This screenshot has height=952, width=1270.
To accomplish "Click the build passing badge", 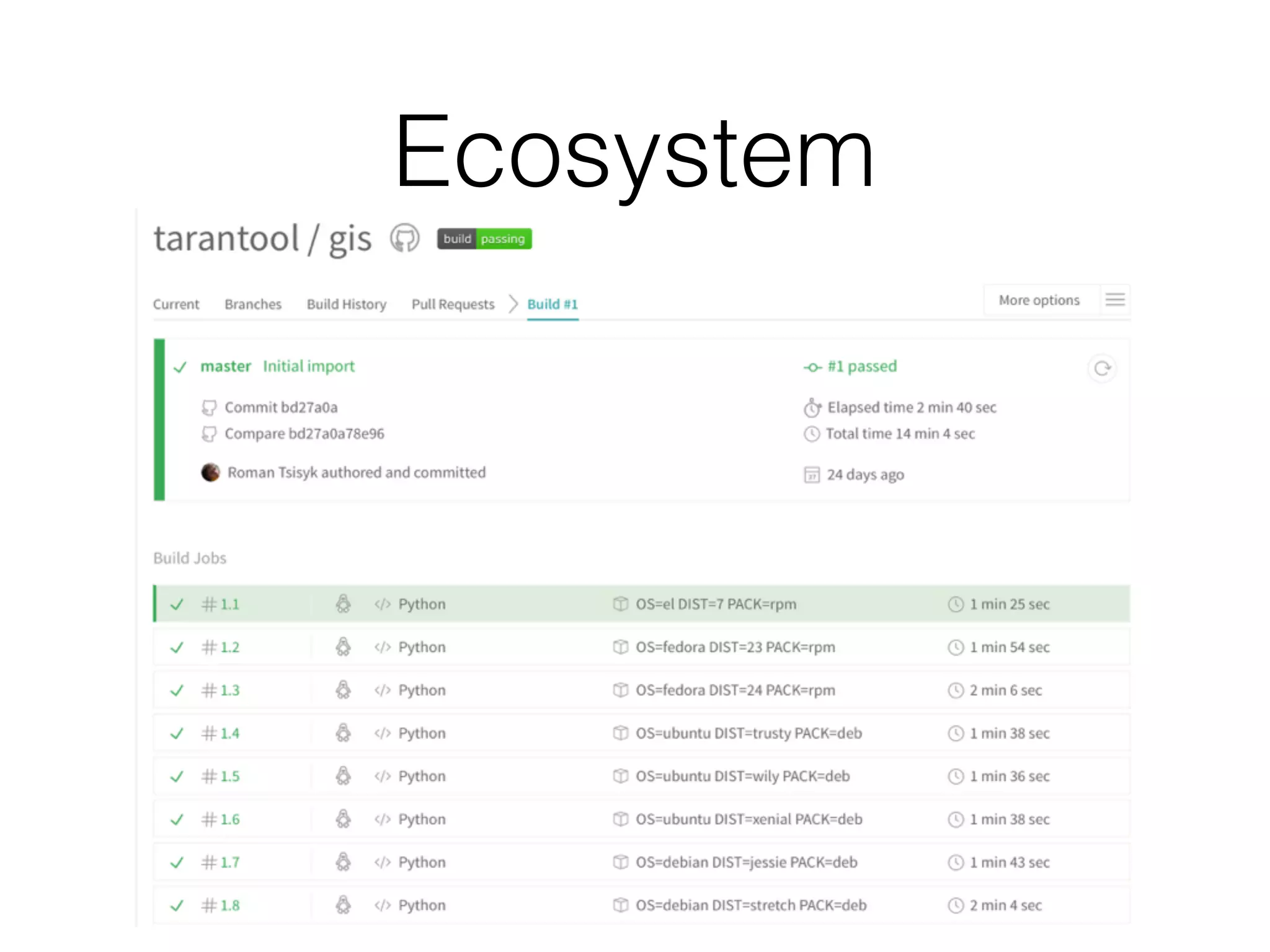I will [484, 239].
